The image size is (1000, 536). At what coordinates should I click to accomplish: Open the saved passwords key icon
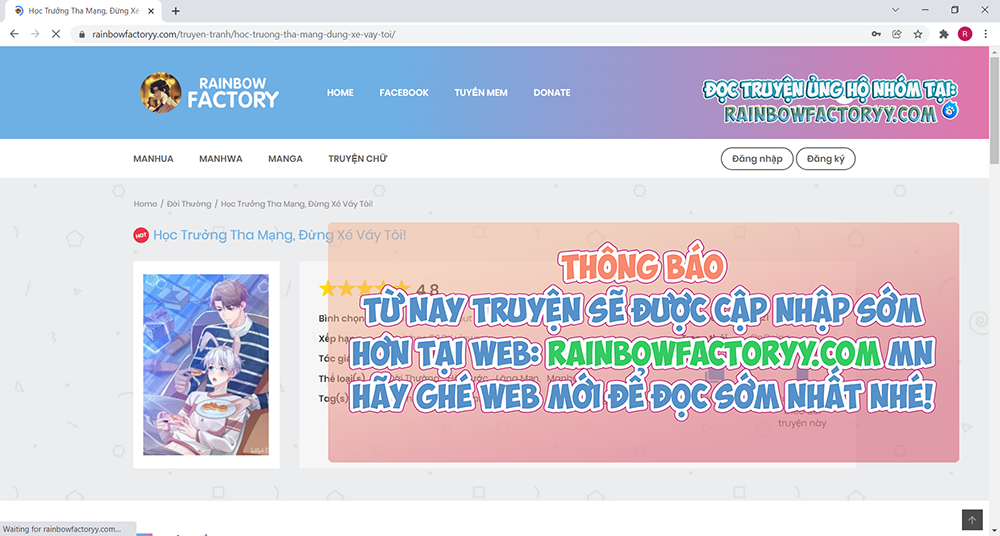click(876, 33)
